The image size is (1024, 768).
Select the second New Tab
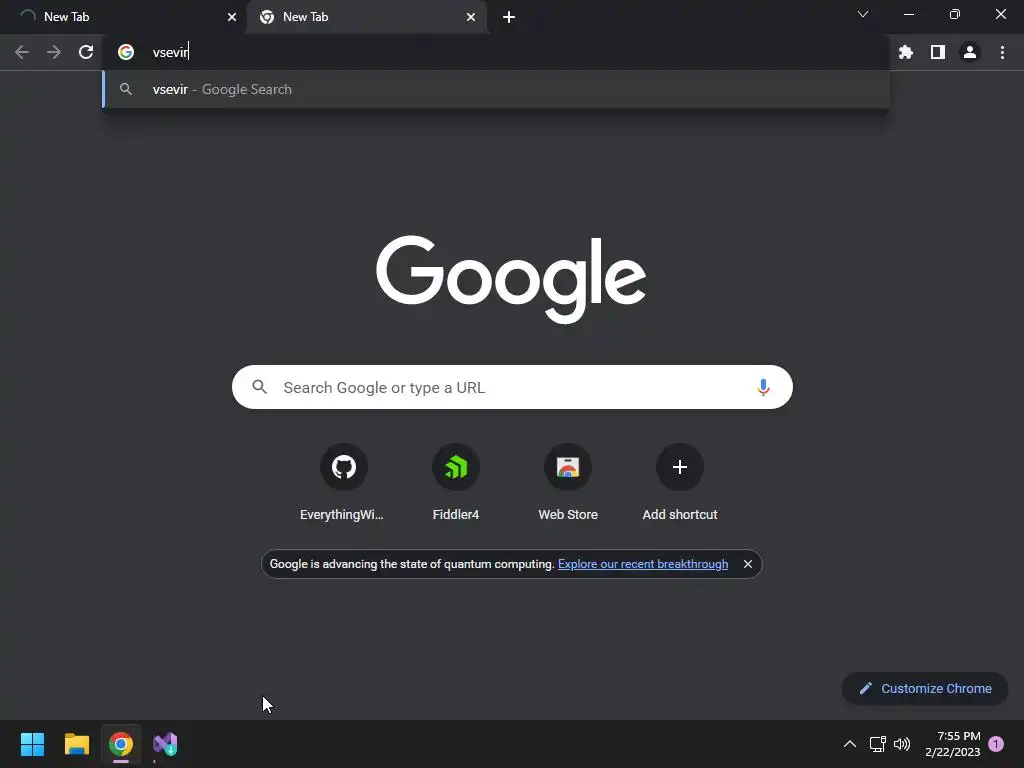point(366,17)
